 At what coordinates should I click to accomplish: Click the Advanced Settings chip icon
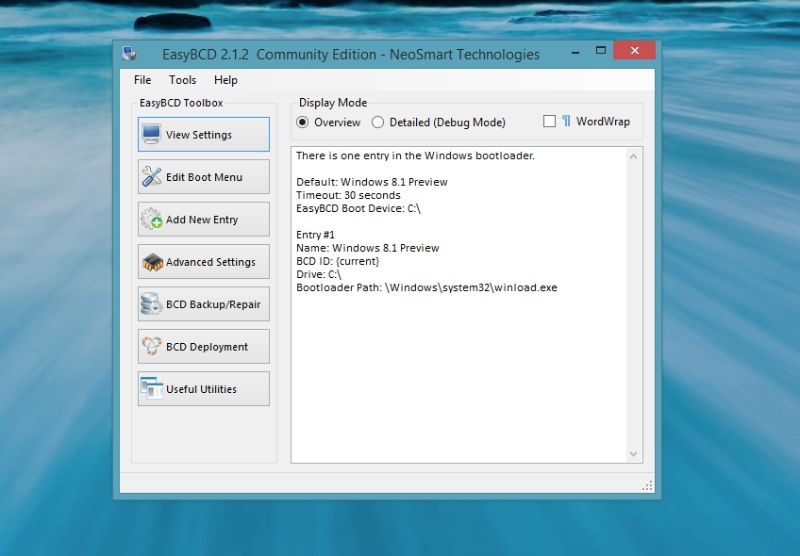(152, 262)
